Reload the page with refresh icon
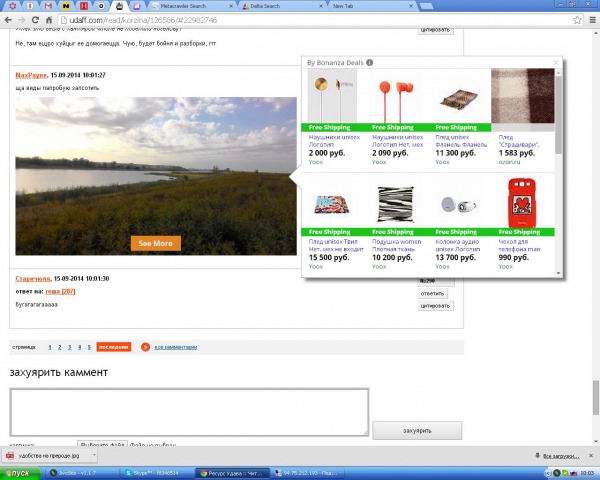 pyautogui.click(x=35, y=20)
